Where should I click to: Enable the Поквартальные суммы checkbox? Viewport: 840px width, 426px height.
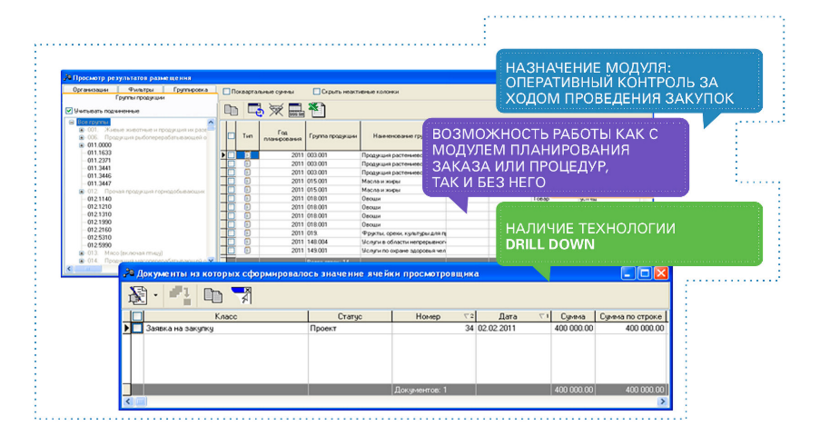(x=227, y=91)
